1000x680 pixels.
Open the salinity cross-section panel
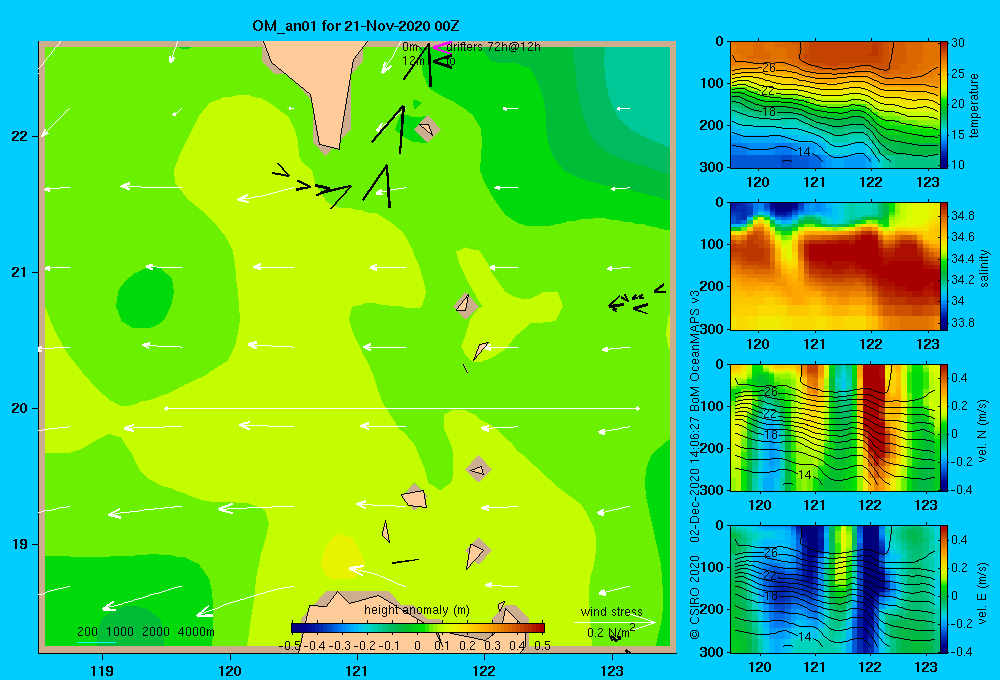(835, 266)
